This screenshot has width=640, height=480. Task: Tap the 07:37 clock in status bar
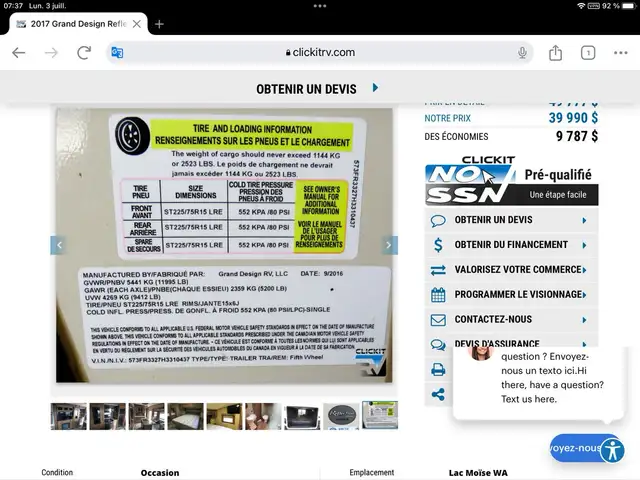tap(13, 6)
